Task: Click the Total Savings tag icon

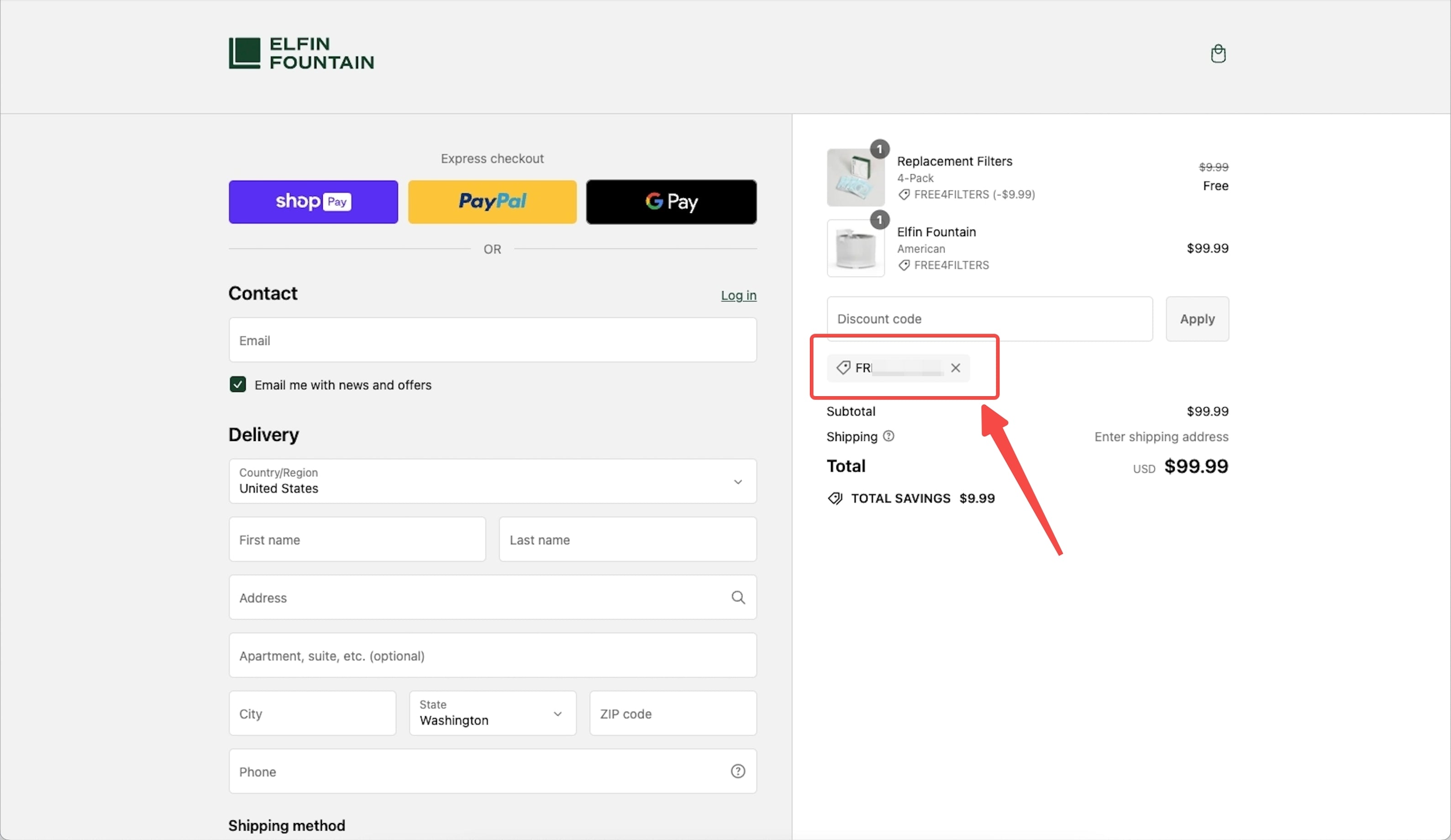Action: coord(834,498)
